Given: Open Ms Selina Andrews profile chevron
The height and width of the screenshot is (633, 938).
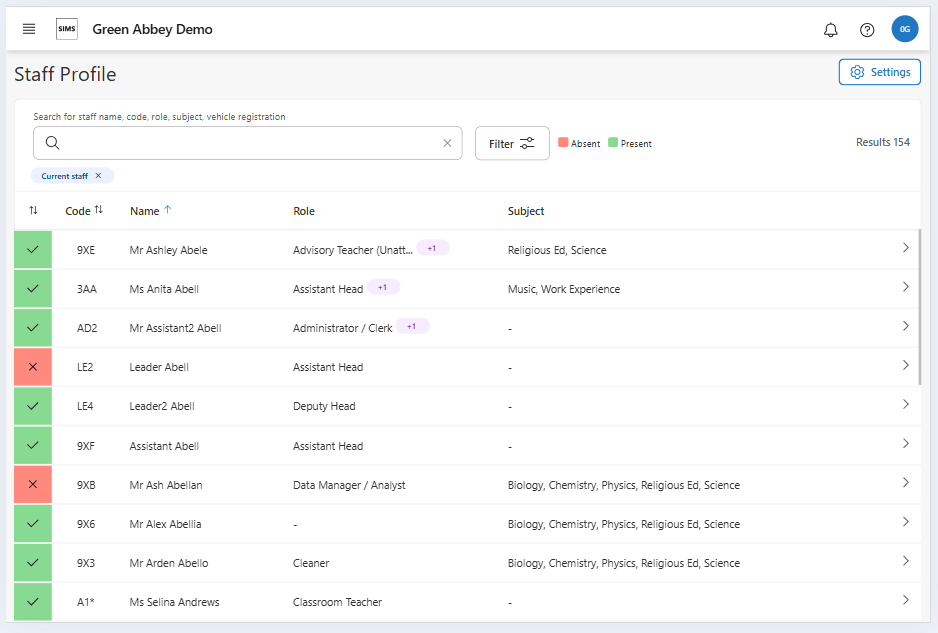Looking at the screenshot, I should [905, 601].
